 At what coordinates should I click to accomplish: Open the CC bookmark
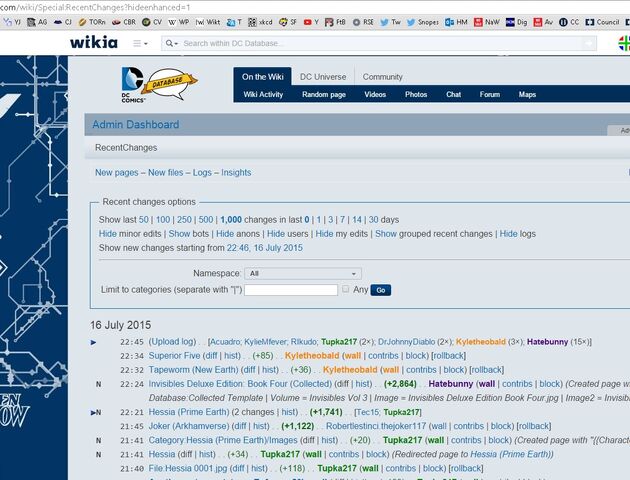coord(569,22)
